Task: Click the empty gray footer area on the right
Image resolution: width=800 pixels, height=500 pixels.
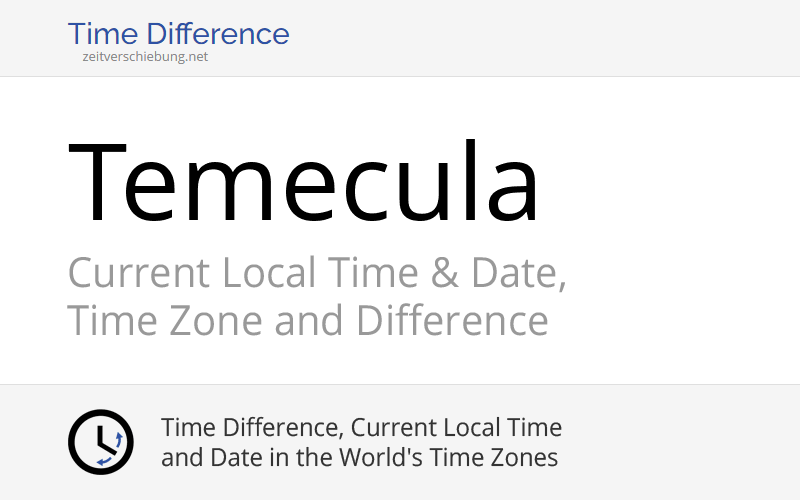Action: (690, 442)
